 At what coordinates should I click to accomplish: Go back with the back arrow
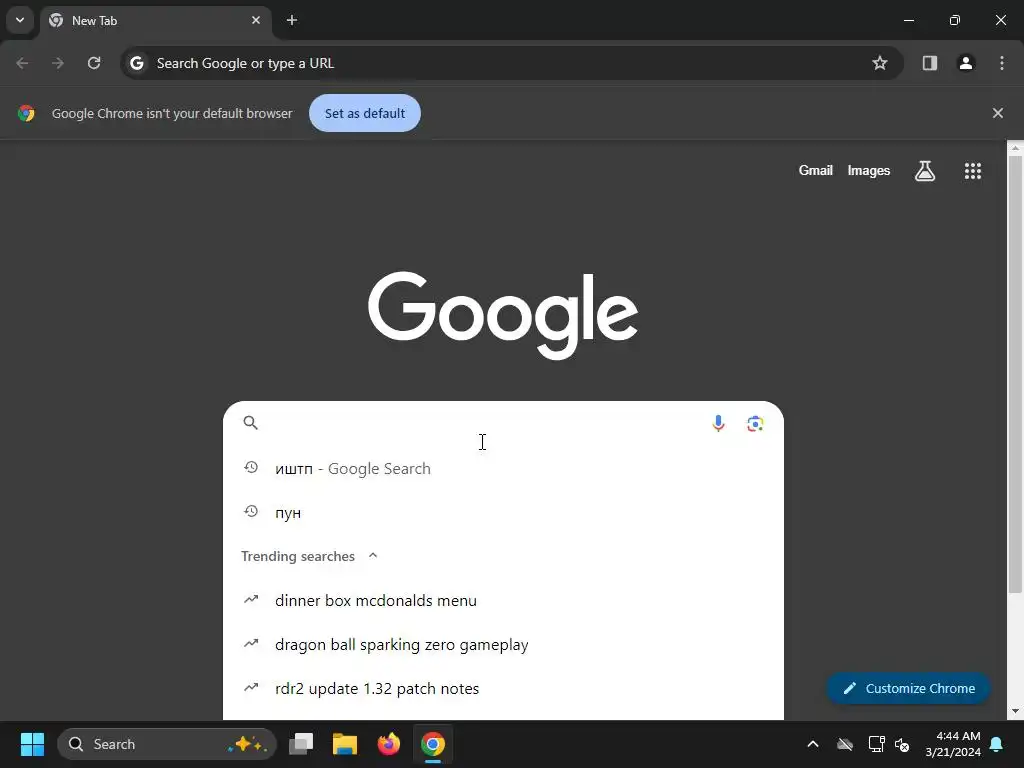22,63
